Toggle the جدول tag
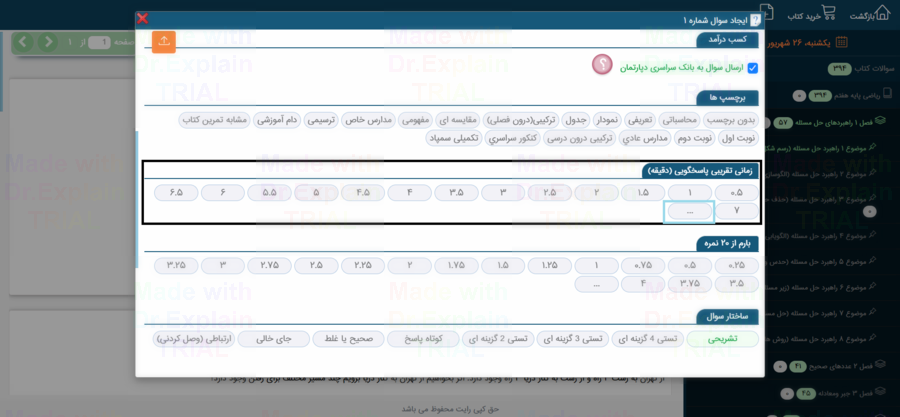Screen dimensions: 900x417 [x=576, y=120]
